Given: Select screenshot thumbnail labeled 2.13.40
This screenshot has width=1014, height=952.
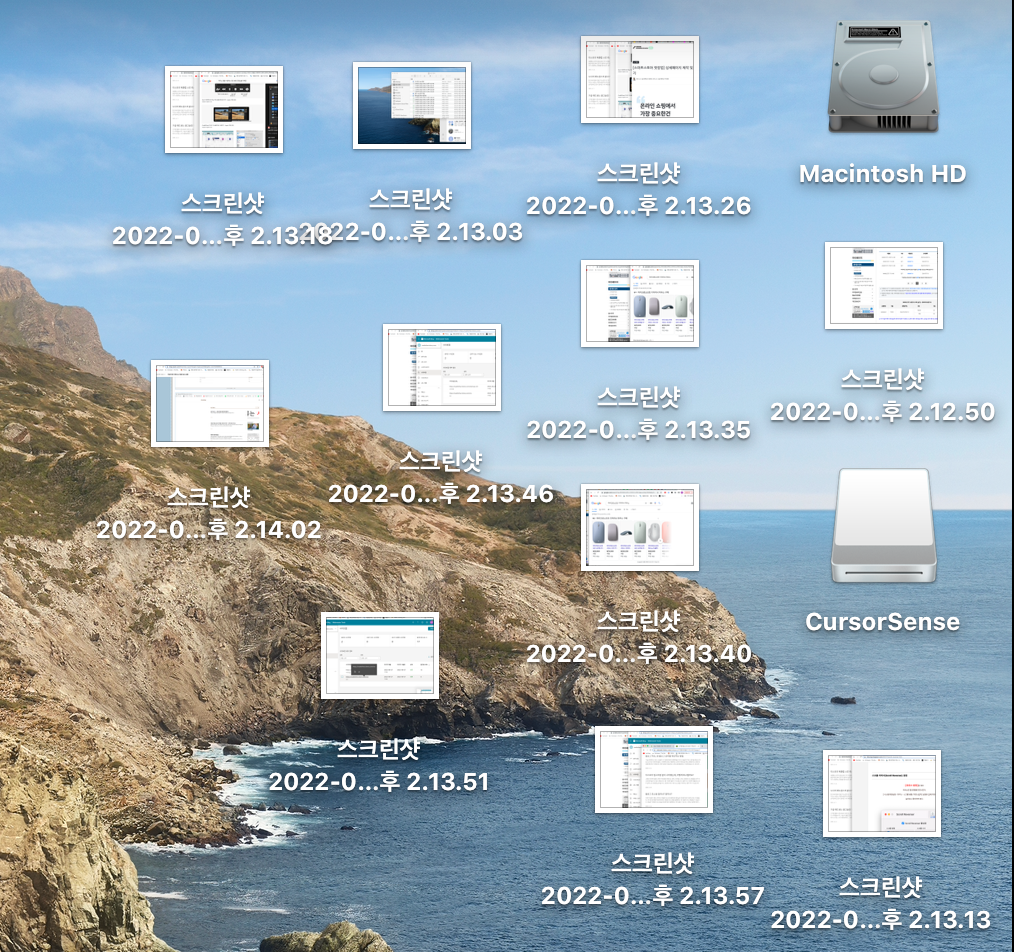Looking at the screenshot, I should pos(640,527).
